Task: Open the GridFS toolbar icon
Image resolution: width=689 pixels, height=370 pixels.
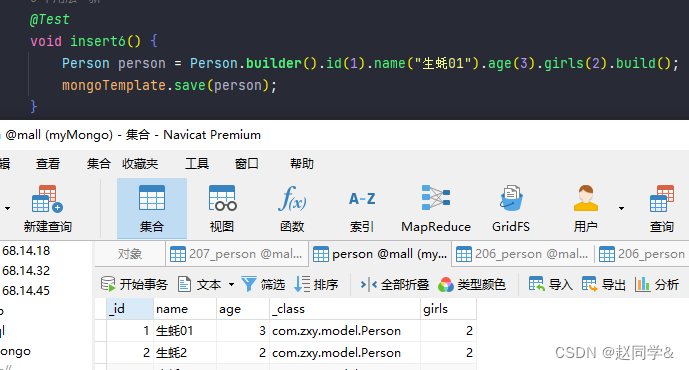Action: [x=511, y=209]
